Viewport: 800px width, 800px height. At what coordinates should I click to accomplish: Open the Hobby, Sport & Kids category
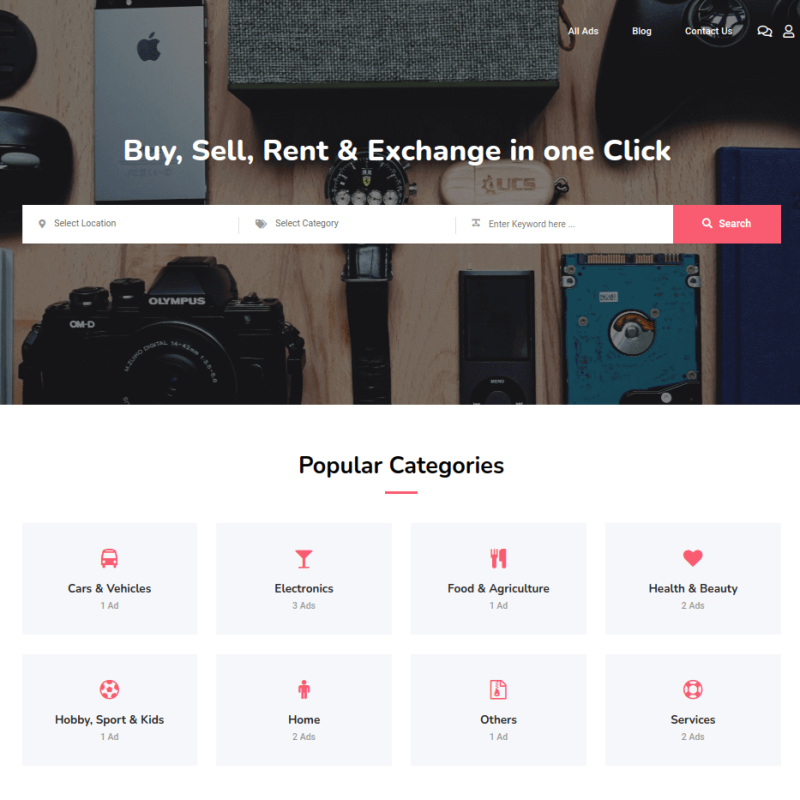click(x=109, y=720)
